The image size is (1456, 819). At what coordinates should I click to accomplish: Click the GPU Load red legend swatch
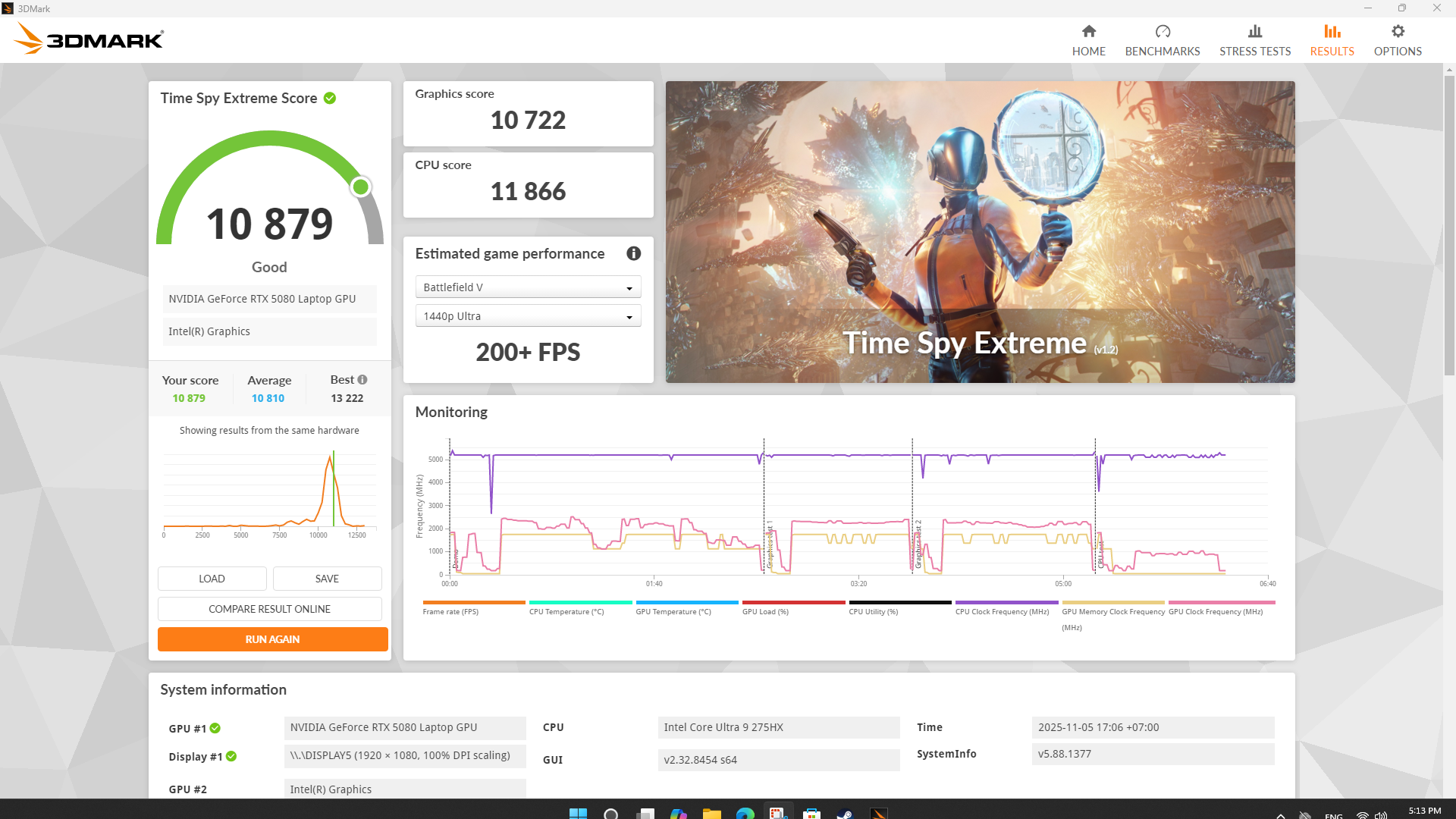tap(793, 603)
